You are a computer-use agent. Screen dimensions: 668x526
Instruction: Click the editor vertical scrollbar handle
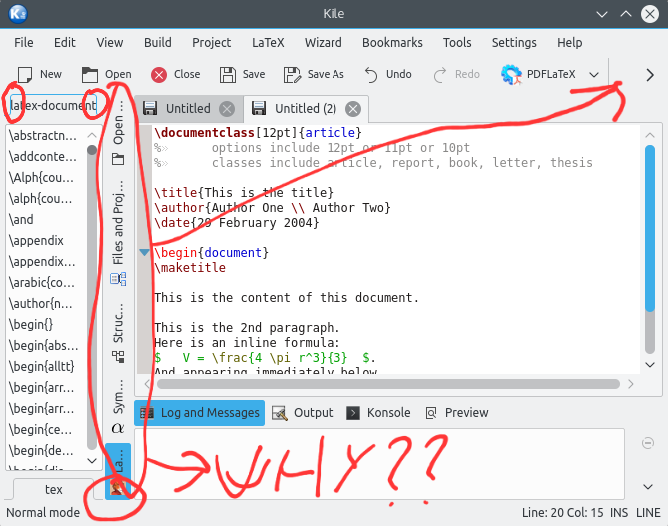650,228
